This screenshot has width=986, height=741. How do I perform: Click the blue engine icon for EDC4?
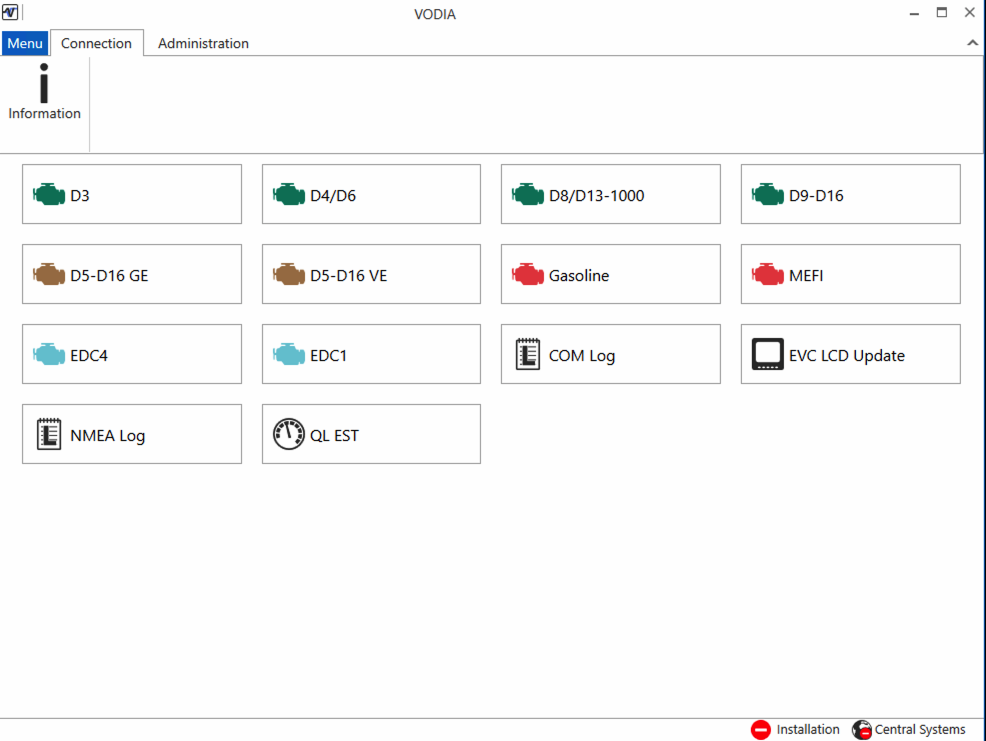tap(49, 355)
